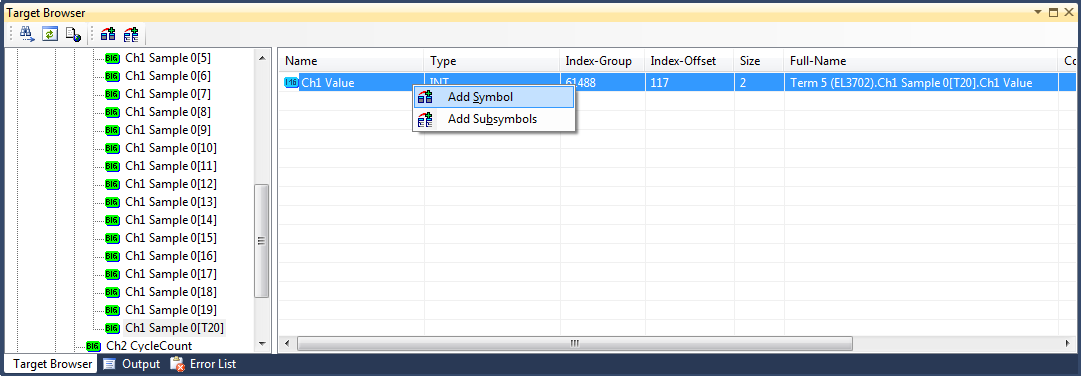
Task: Click the horizontal scrollbar right arrow
Action: [1068, 343]
